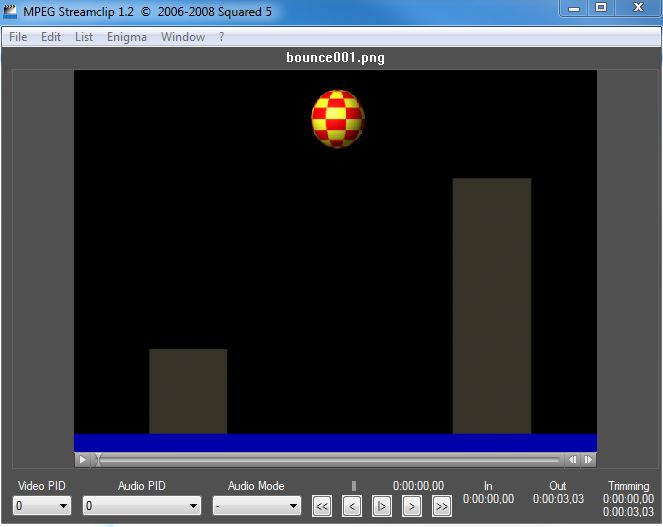Close the MPEG Streamclip window

638,8
